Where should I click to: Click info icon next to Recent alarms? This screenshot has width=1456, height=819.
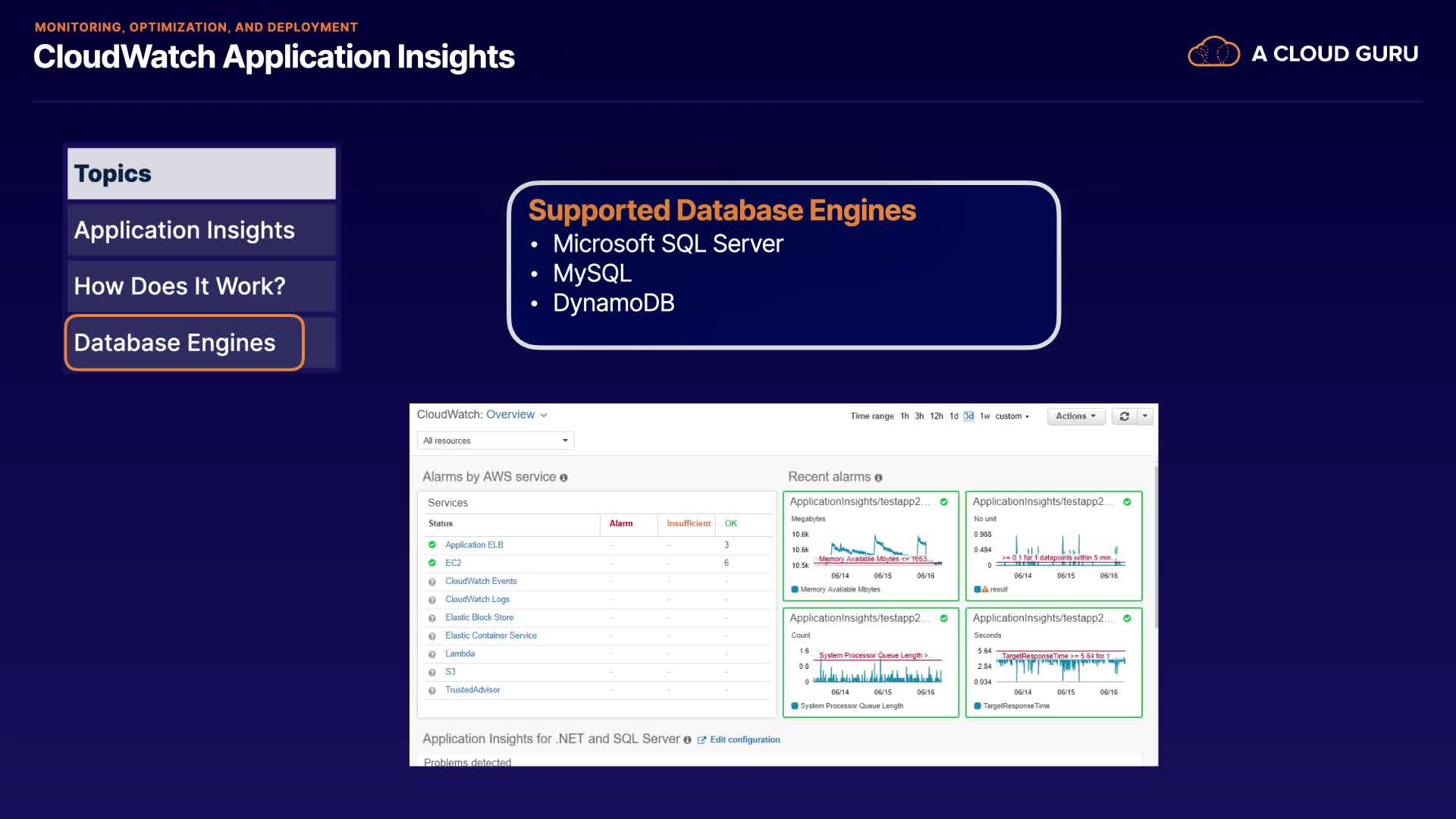(878, 478)
